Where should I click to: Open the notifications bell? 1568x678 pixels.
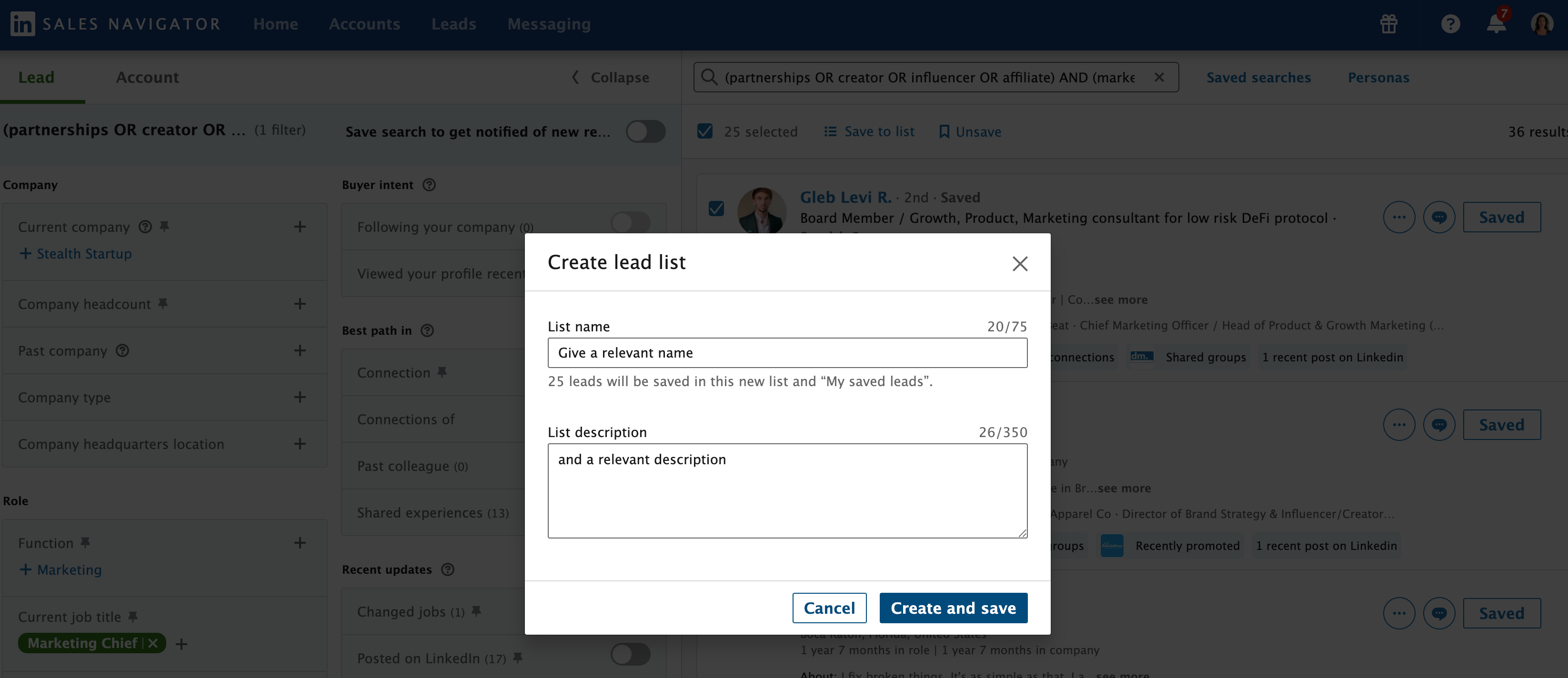[1496, 23]
